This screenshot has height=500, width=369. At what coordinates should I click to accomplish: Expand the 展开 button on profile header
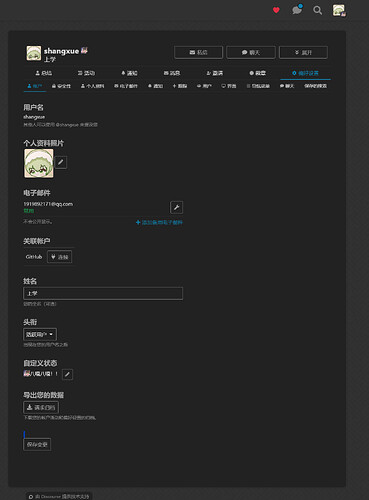click(x=303, y=52)
